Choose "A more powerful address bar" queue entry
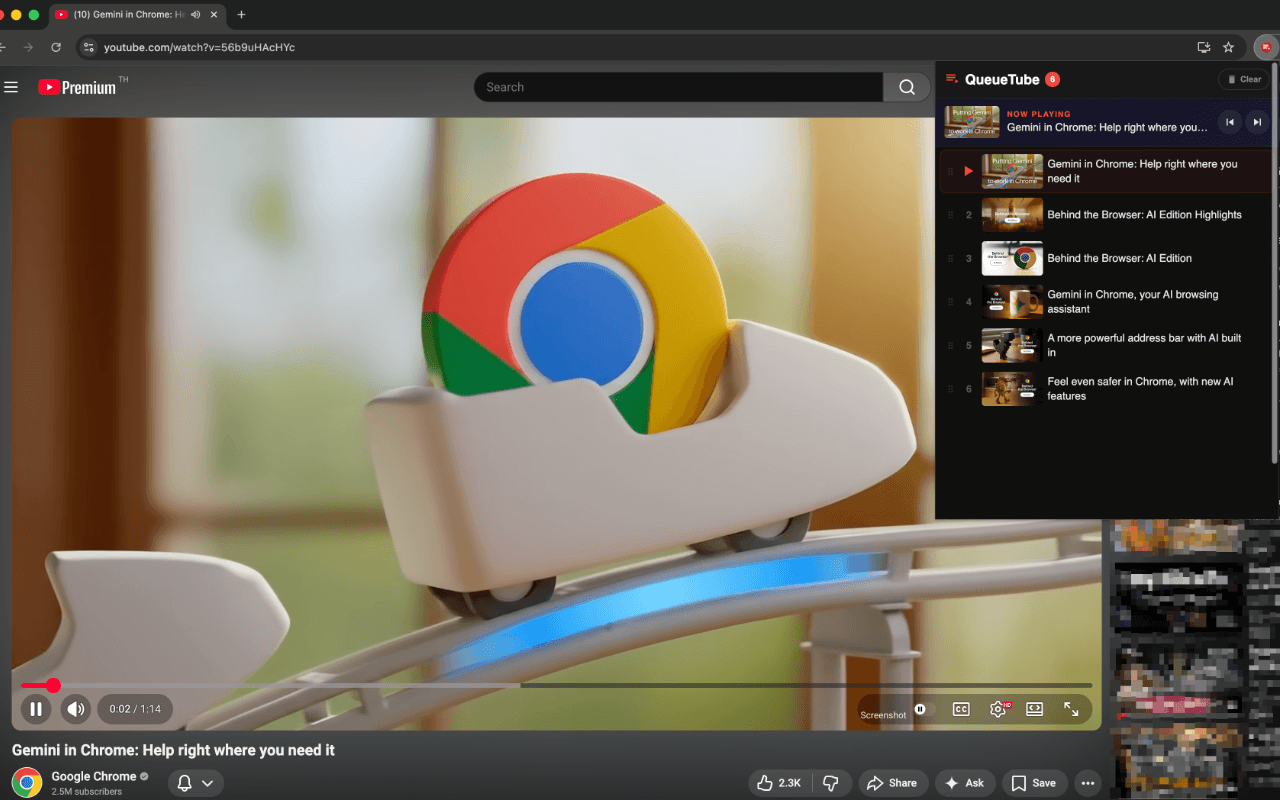Viewport: 1280px width, 800px height. coord(1107,345)
